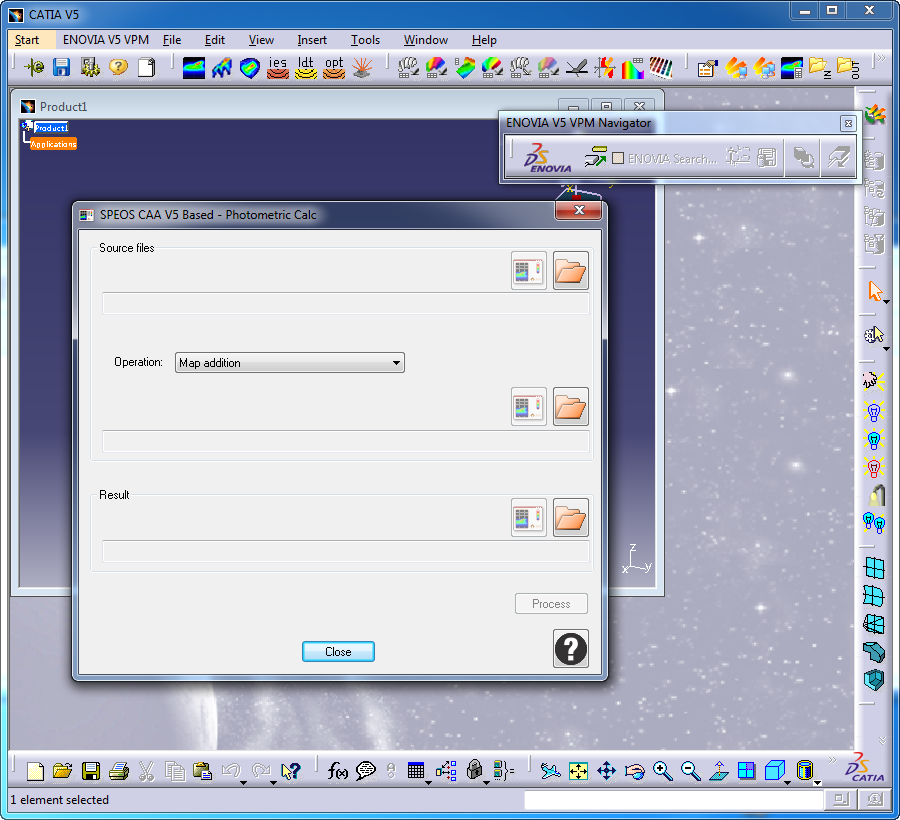900x820 pixels.
Task: Expand the Operation 'Map addition' dropdown
Action: (x=290, y=363)
